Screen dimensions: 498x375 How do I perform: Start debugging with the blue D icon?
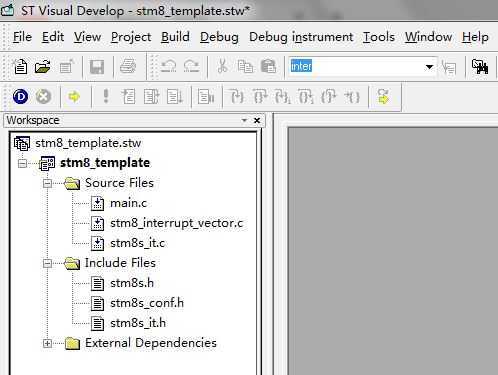point(21,97)
